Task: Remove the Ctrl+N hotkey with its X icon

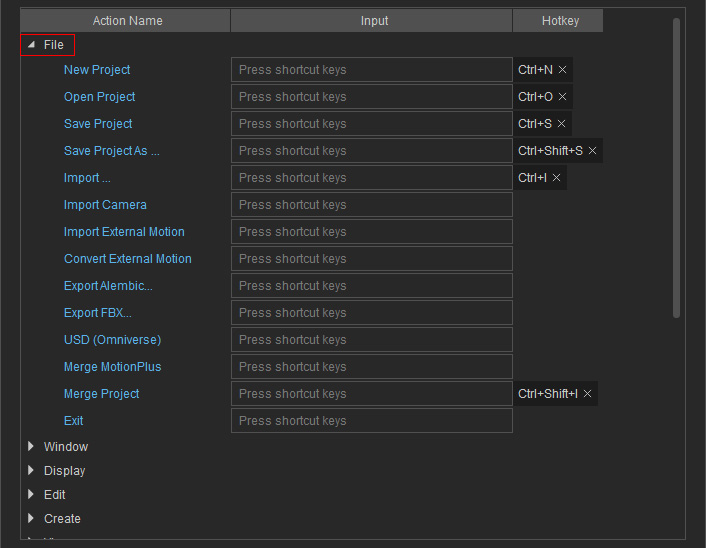Action: point(562,70)
